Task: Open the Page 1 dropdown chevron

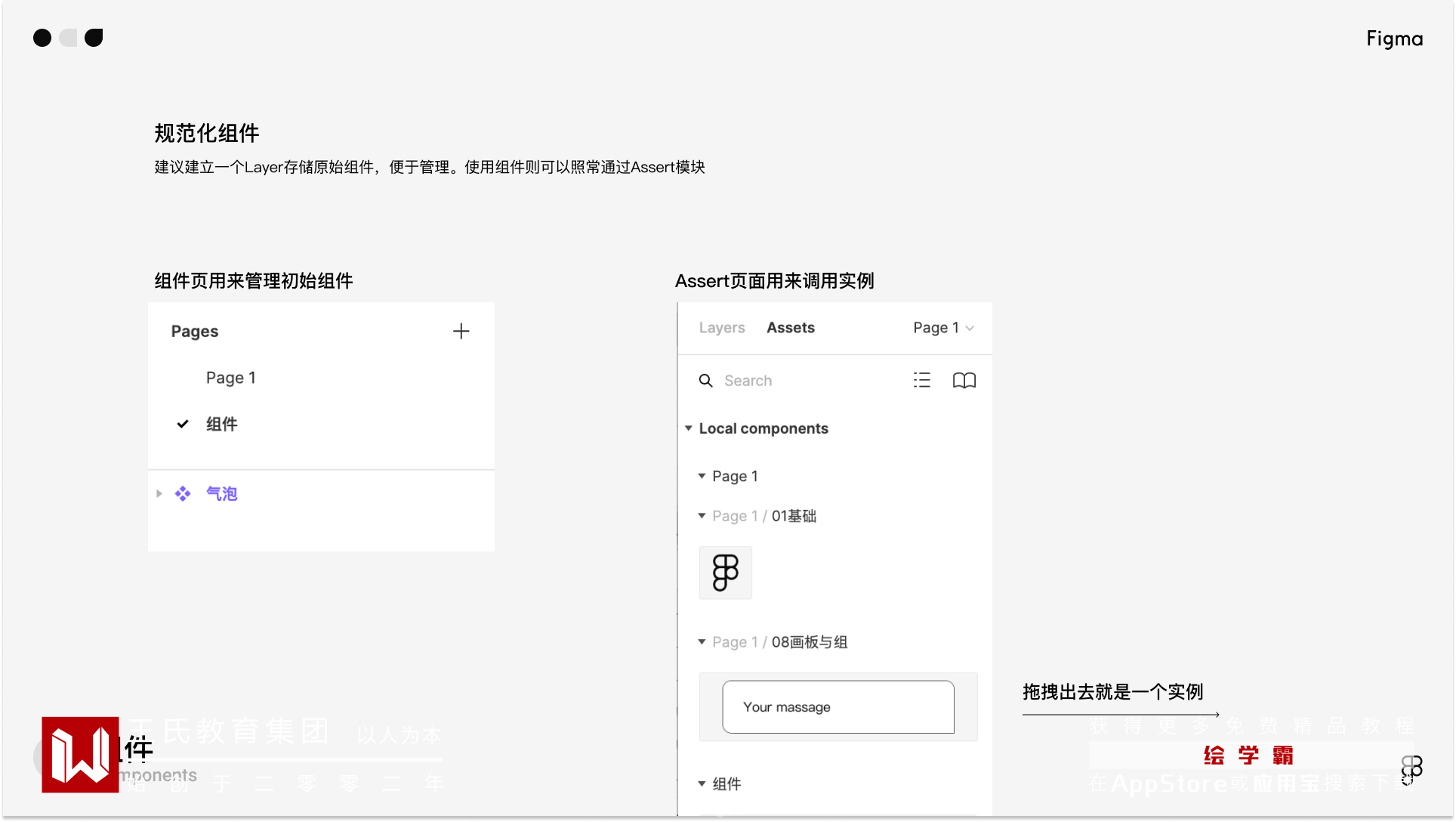Action: (970, 328)
